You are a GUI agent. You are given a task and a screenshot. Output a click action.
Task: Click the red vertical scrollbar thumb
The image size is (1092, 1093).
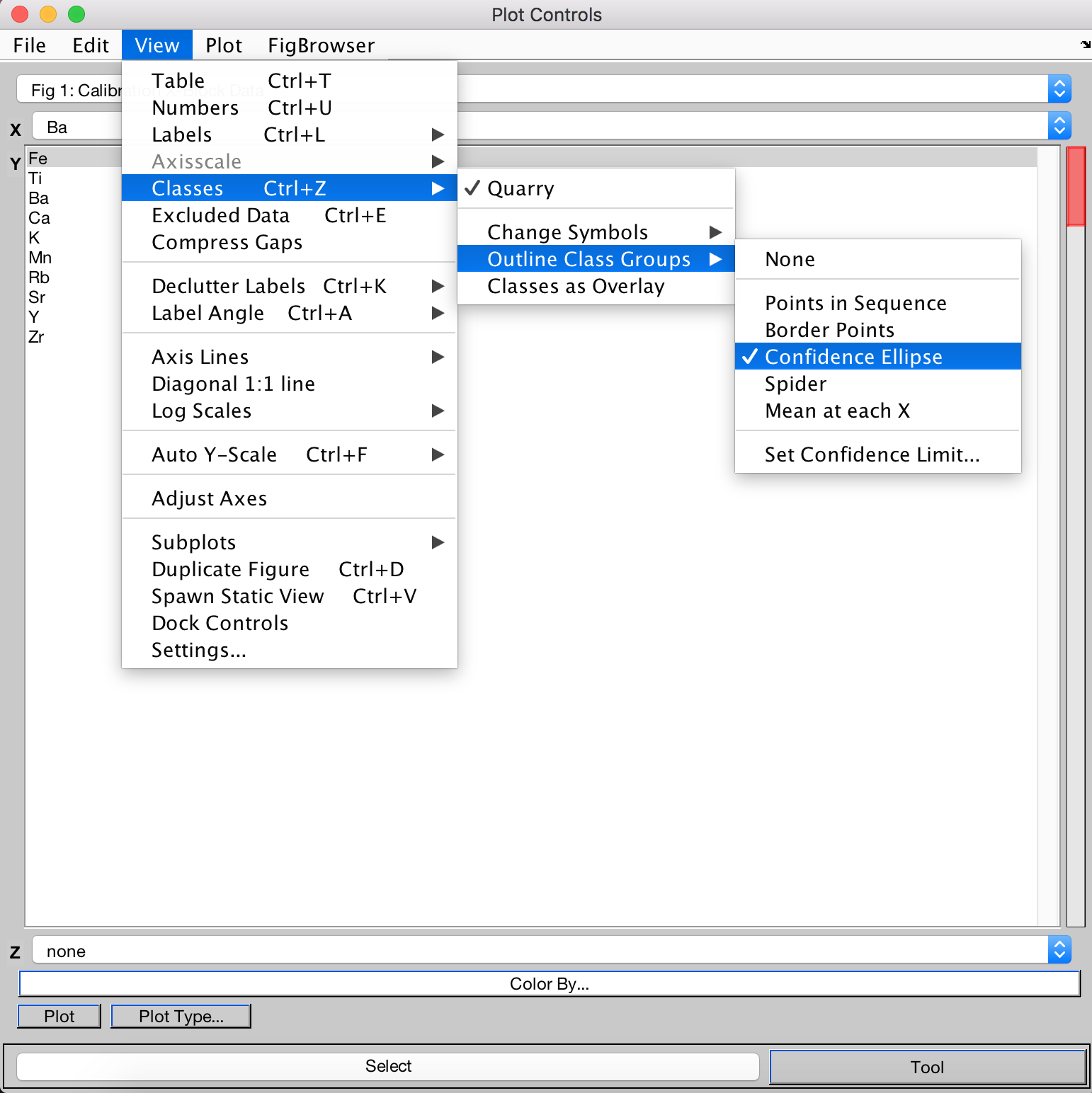(x=1076, y=186)
